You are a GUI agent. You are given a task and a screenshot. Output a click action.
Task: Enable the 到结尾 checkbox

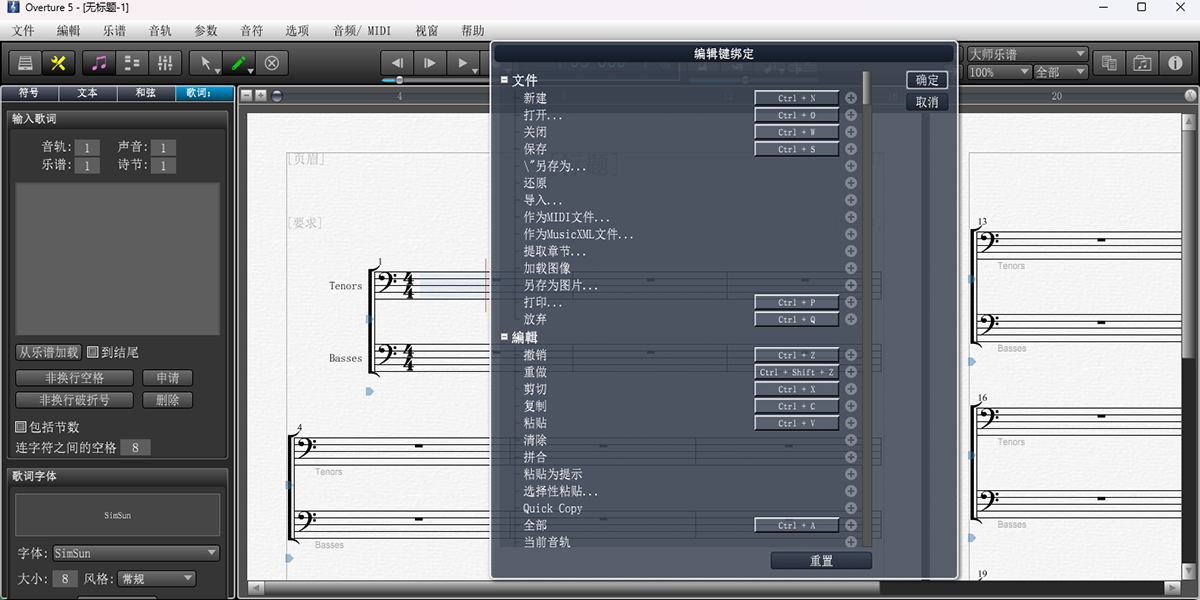[93, 352]
